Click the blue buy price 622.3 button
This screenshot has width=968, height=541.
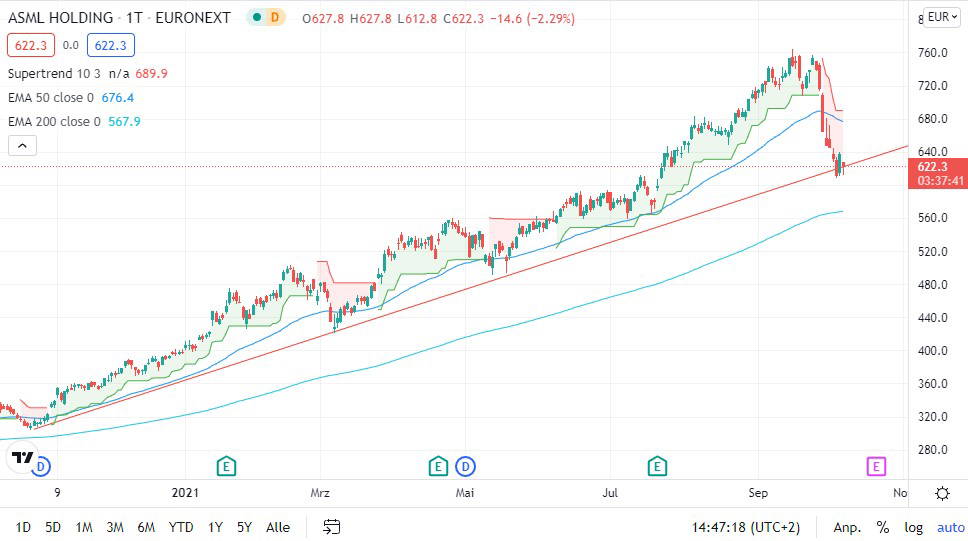[x=111, y=45]
